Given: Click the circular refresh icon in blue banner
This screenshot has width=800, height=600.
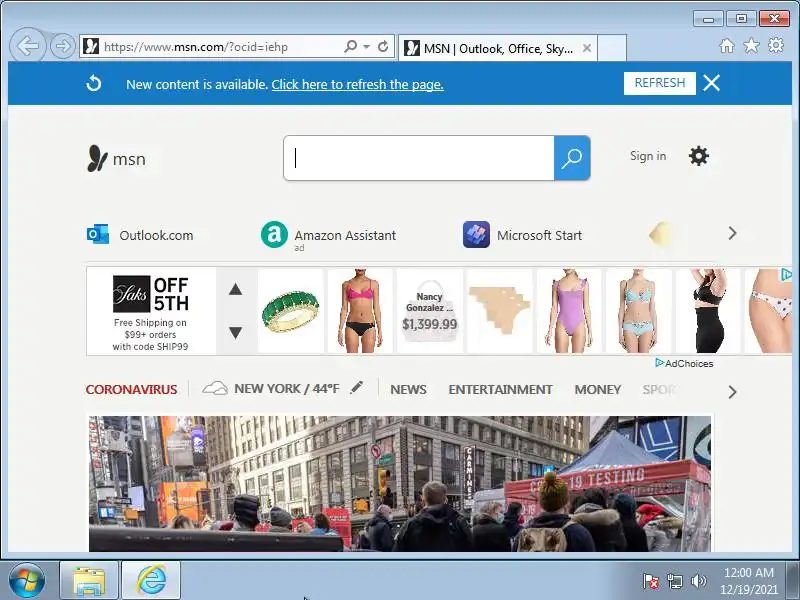Looking at the screenshot, I should coord(94,83).
